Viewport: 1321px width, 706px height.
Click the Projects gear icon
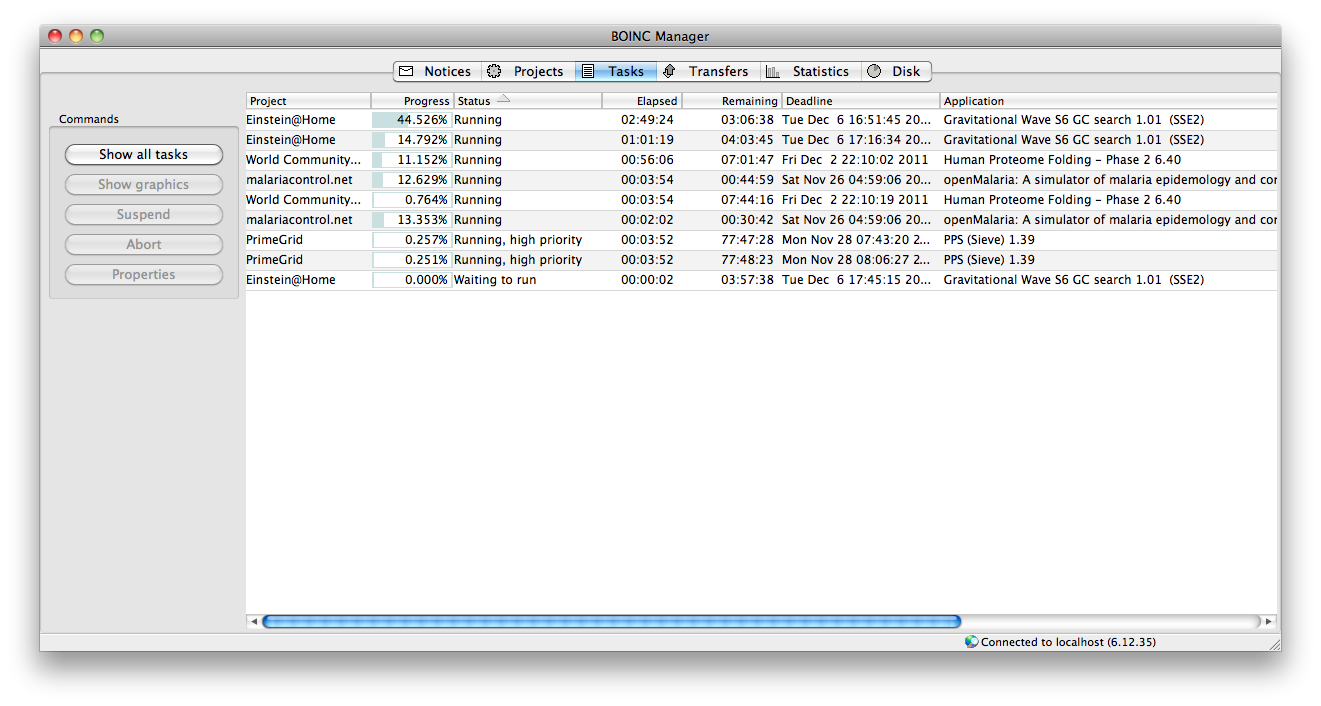(494, 71)
